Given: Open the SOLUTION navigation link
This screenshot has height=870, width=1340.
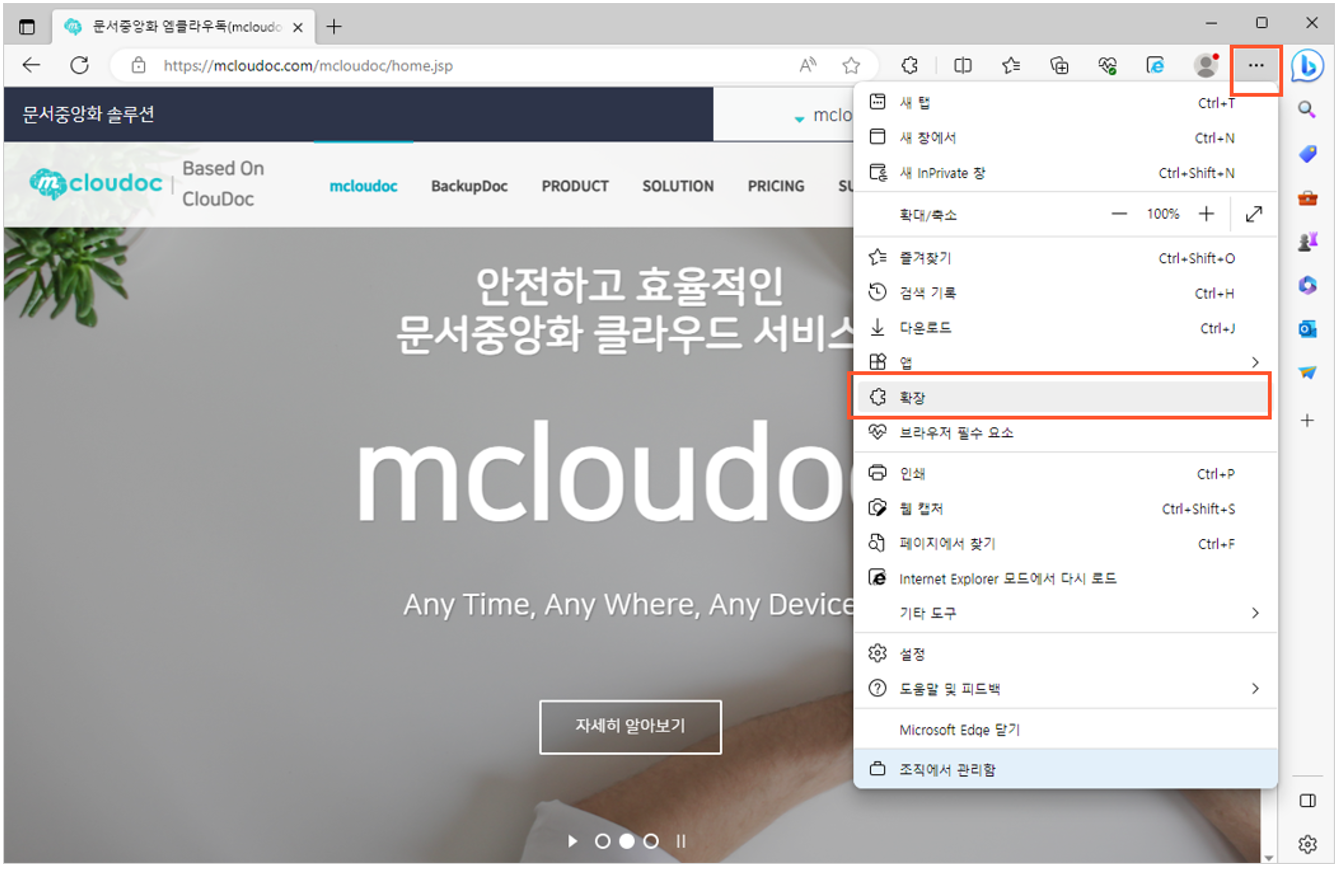Looking at the screenshot, I should point(678,186).
